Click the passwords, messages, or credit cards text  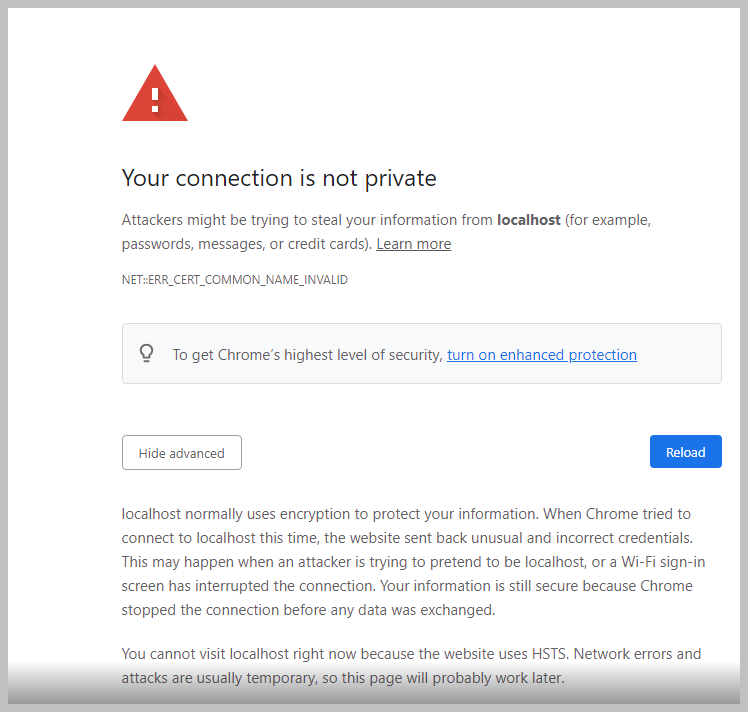pos(247,244)
